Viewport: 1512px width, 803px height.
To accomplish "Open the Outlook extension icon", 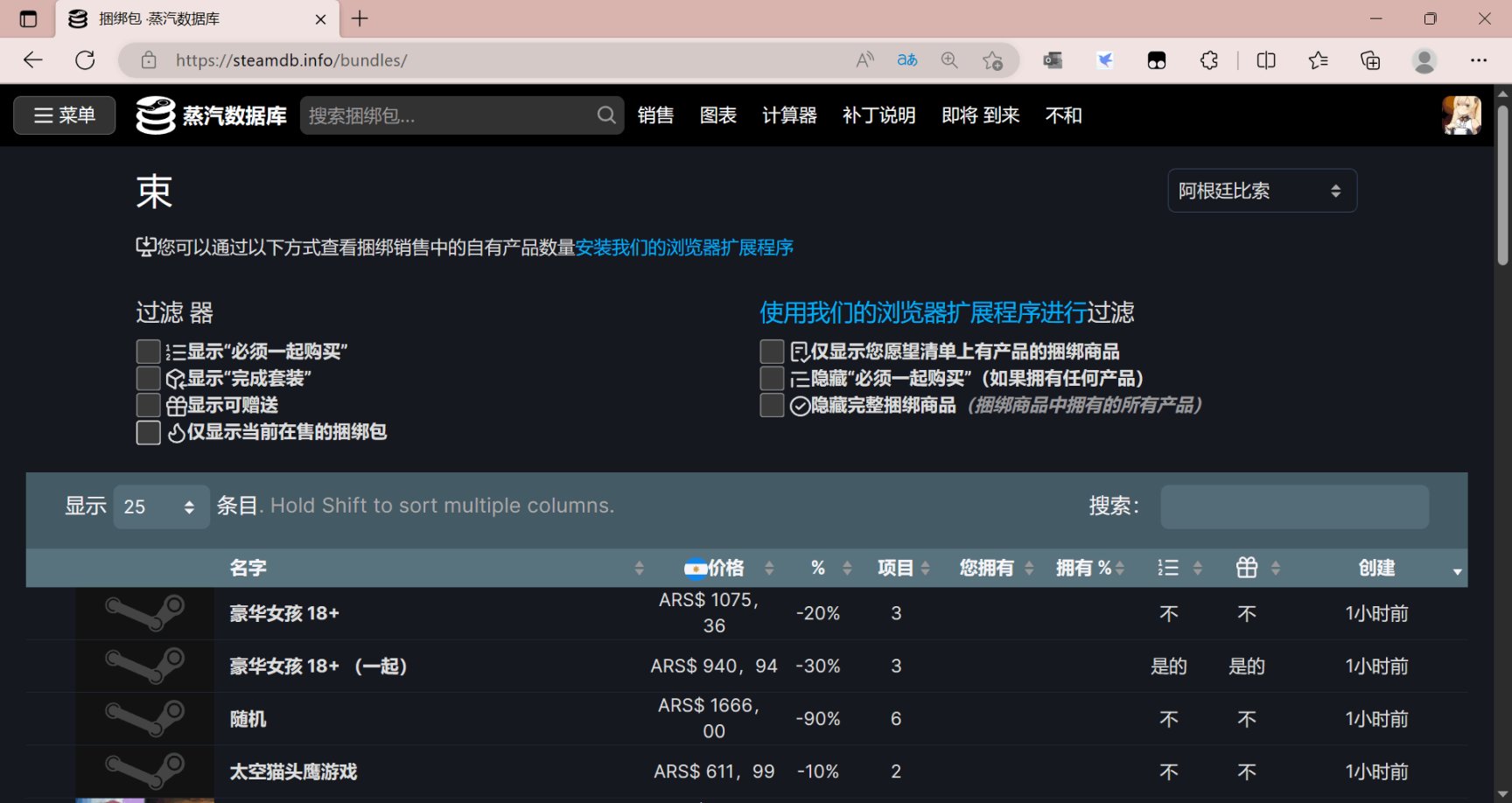I will point(1053,60).
